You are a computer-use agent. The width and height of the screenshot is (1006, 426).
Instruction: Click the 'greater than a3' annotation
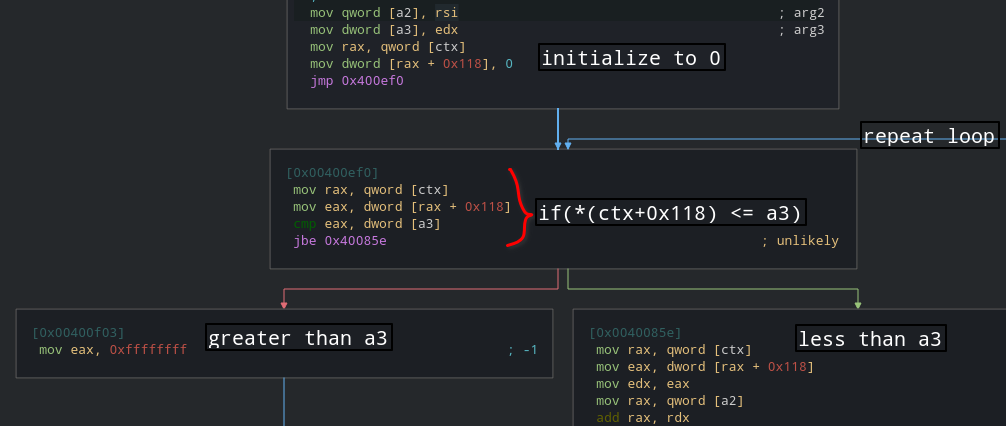pyautogui.click(x=297, y=339)
